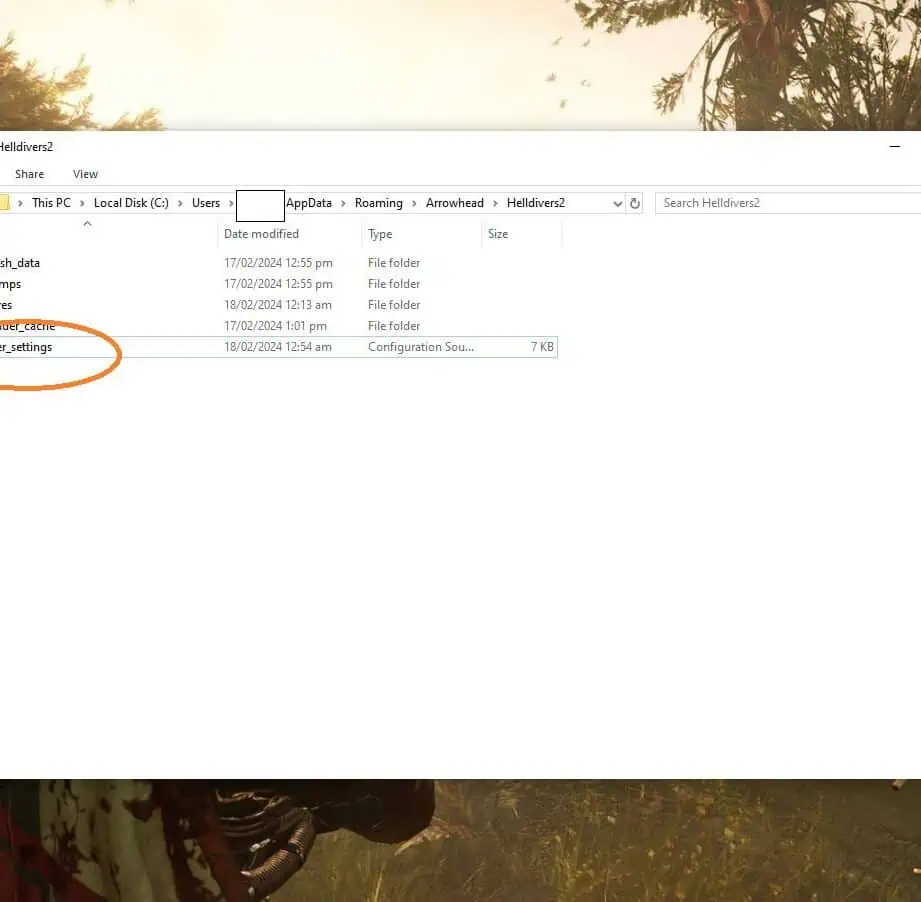Screen dimensions: 921x902
Task: Open the address bar history dropdown
Action: (617, 204)
